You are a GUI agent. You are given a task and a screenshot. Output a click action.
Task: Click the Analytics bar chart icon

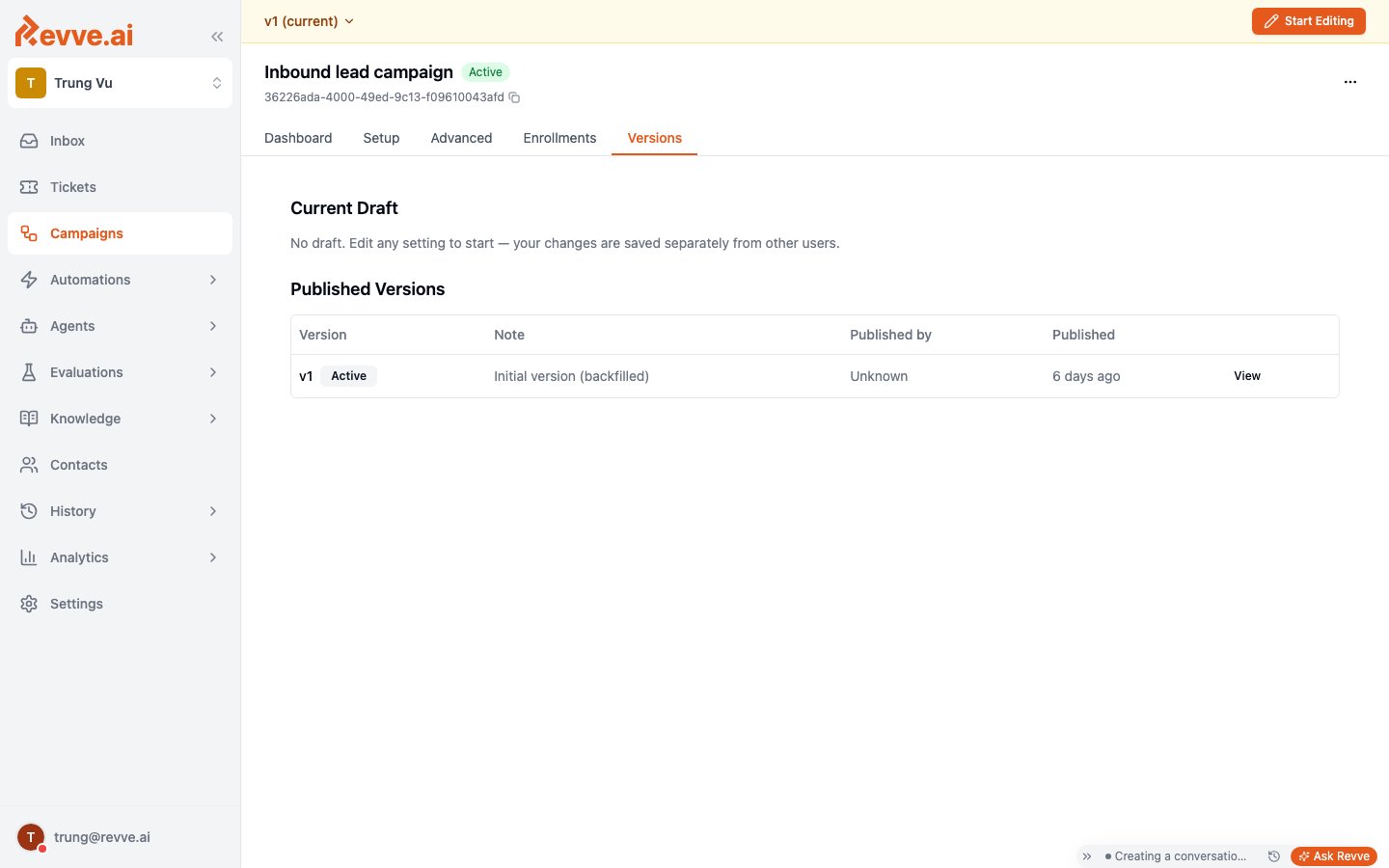[29, 557]
